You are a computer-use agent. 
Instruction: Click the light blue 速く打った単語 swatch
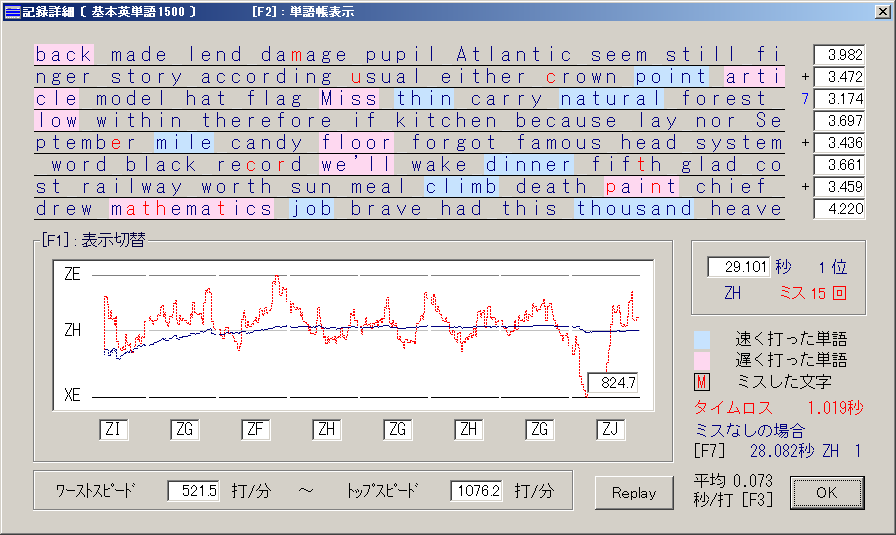(x=702, y=340)
